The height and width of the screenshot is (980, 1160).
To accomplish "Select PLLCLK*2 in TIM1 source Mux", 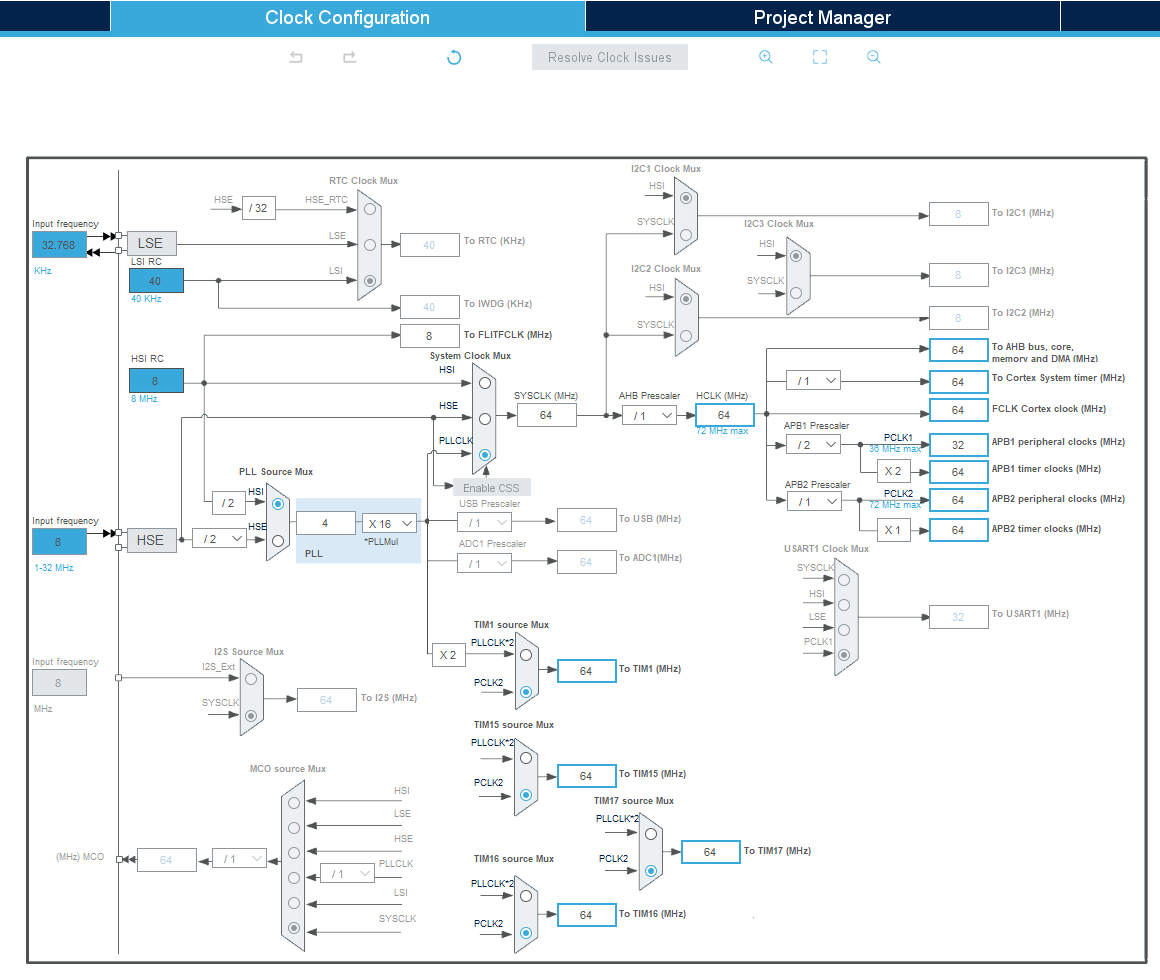I will pos(526,655).
